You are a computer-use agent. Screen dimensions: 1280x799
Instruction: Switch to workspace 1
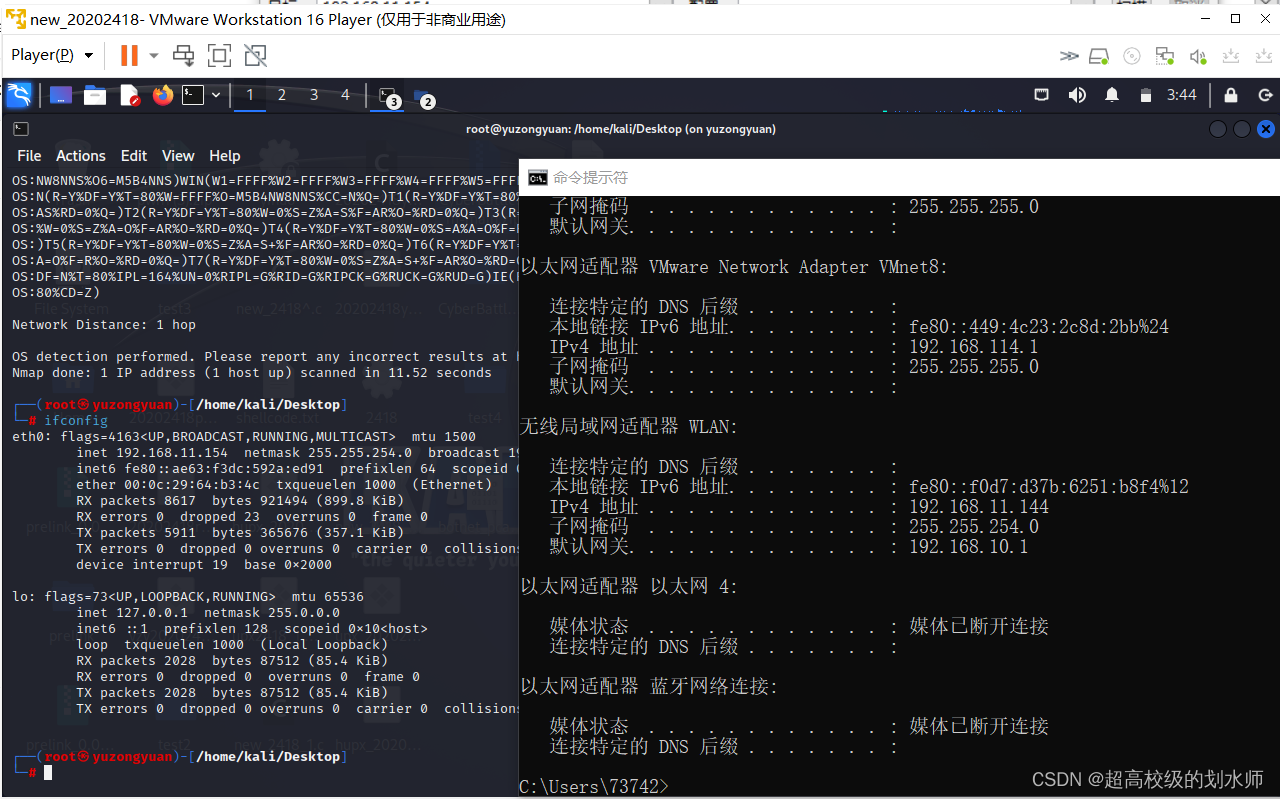click(250, 95)
